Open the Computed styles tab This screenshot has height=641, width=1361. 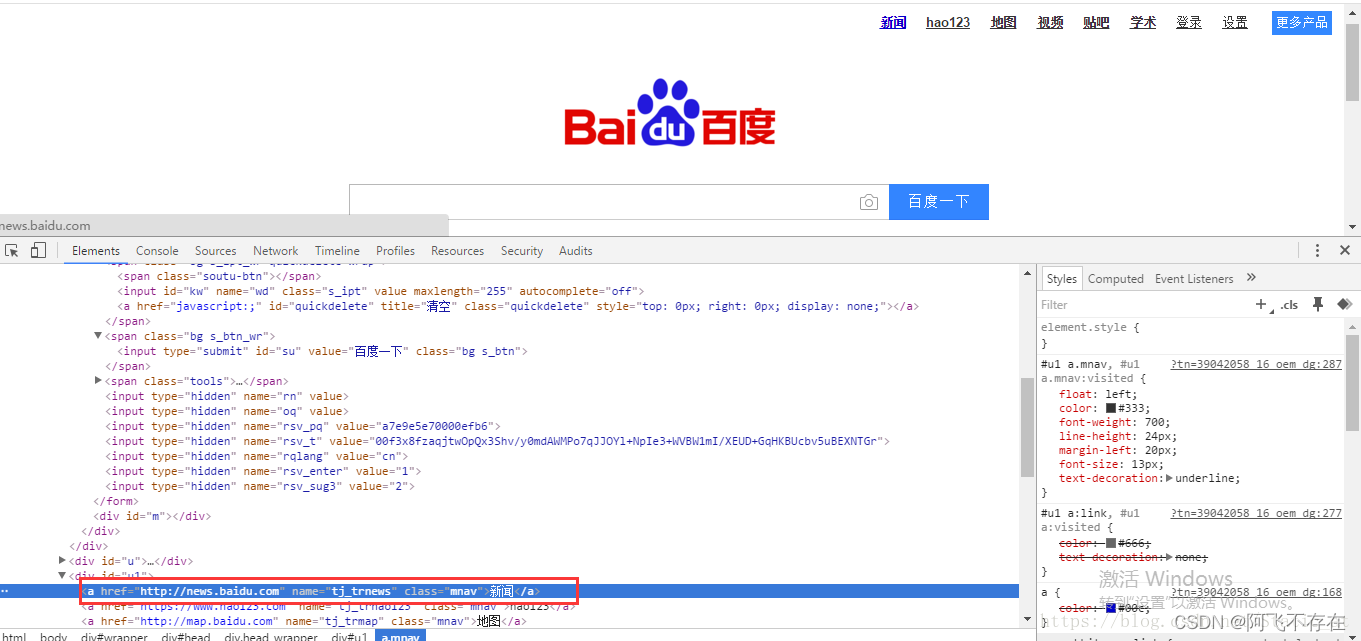tap(1116, 278)
